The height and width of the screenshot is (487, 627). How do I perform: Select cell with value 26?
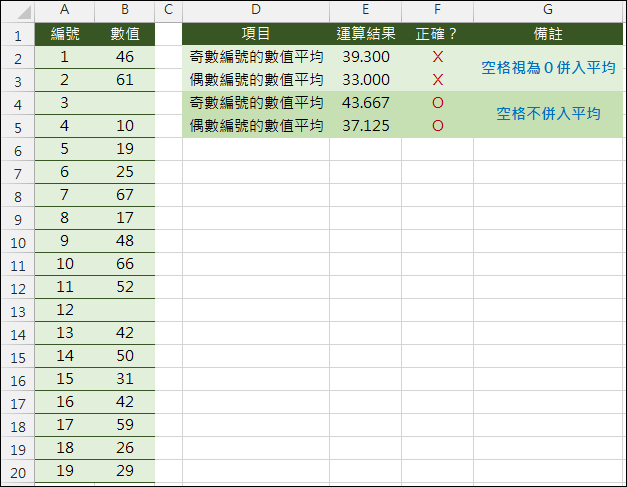point(125,448)
